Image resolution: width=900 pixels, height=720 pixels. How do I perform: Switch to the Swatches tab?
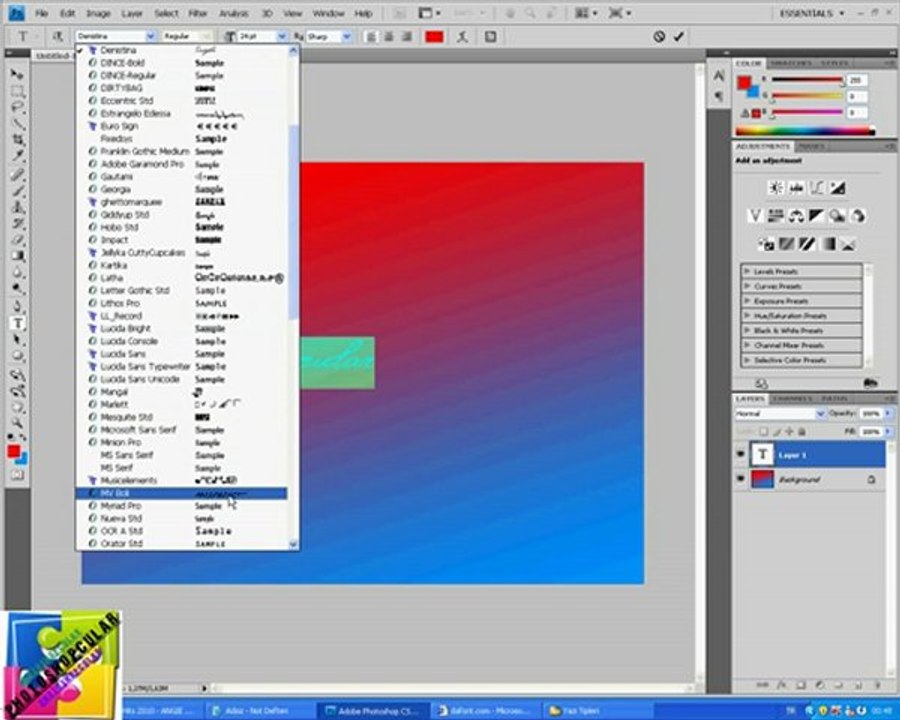click(x=791, y=63)
